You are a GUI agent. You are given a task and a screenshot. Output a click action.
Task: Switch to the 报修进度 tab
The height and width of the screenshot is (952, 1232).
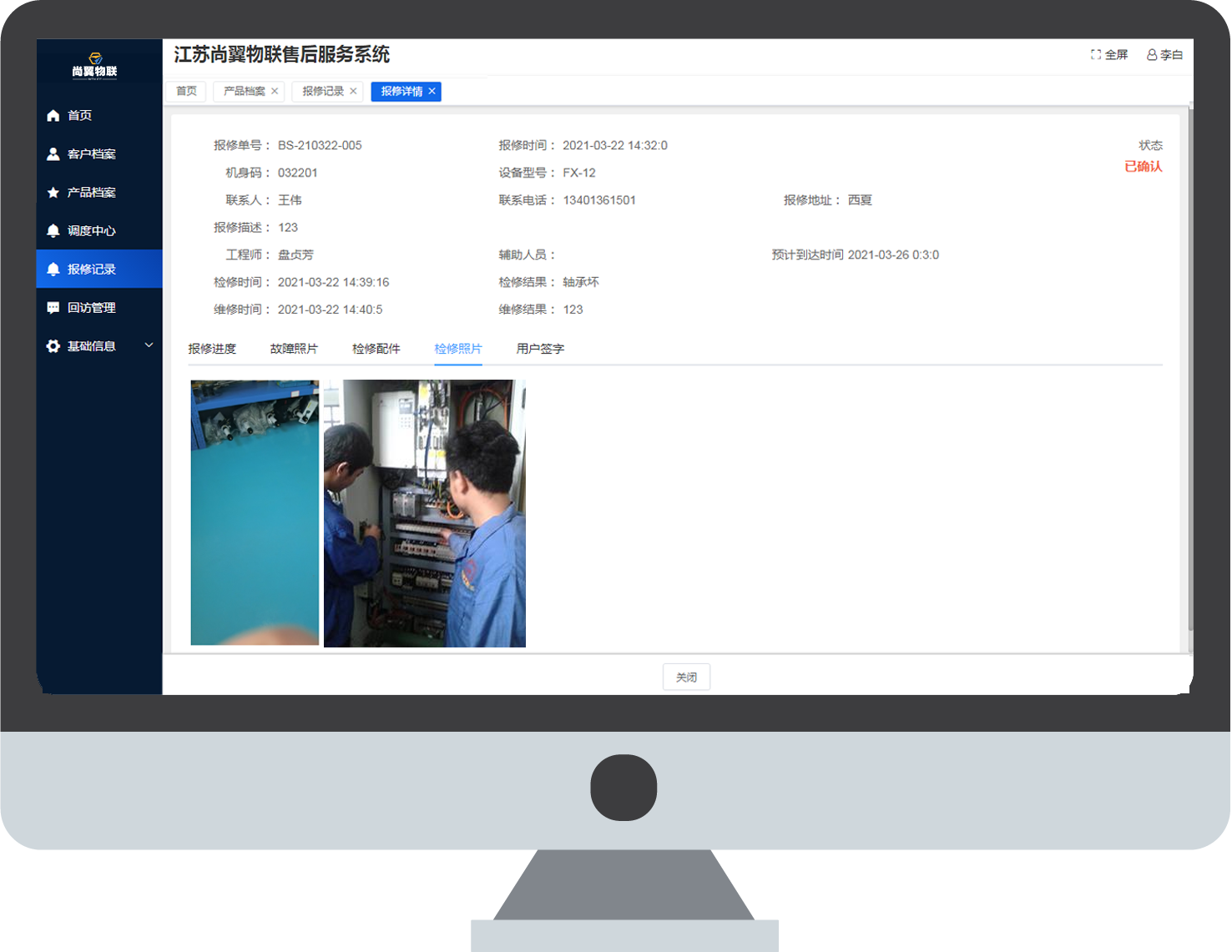212,349
